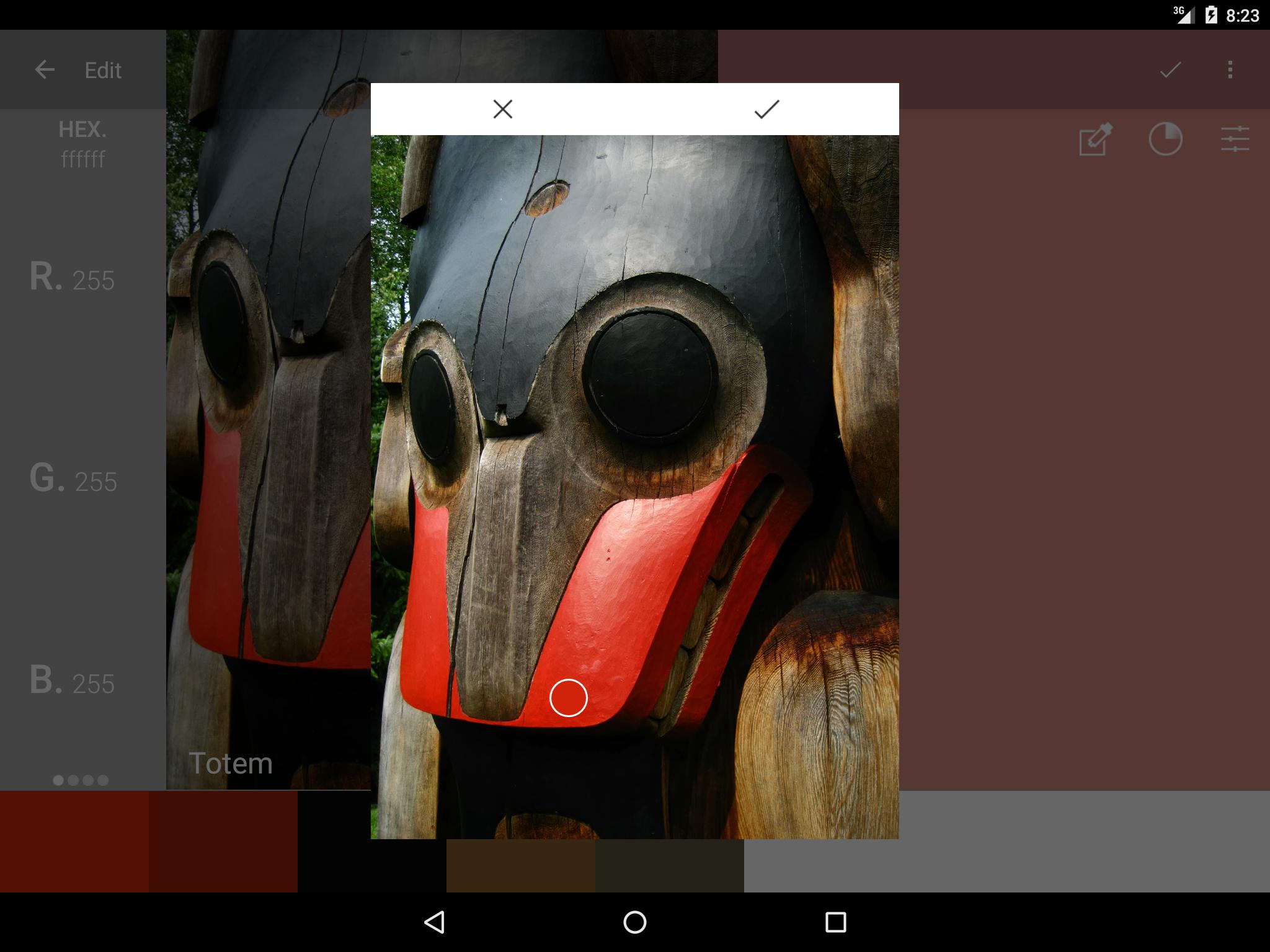Go back with the Edit arrow

45,69
